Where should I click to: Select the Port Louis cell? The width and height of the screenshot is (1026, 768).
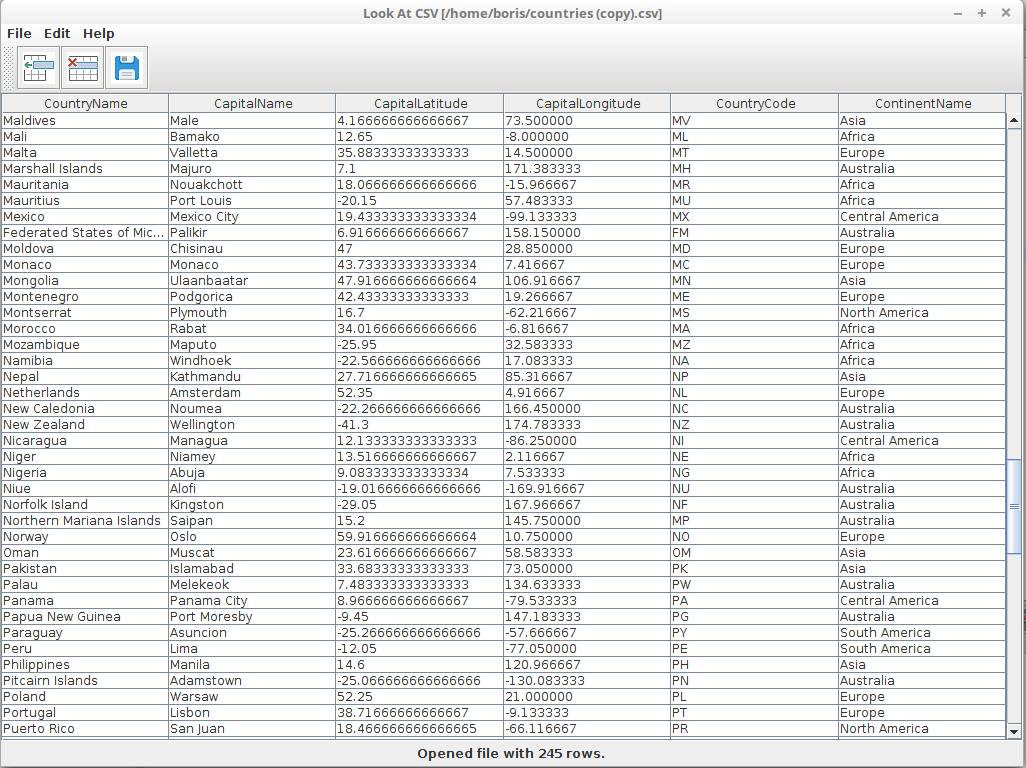tap(253, 201)
